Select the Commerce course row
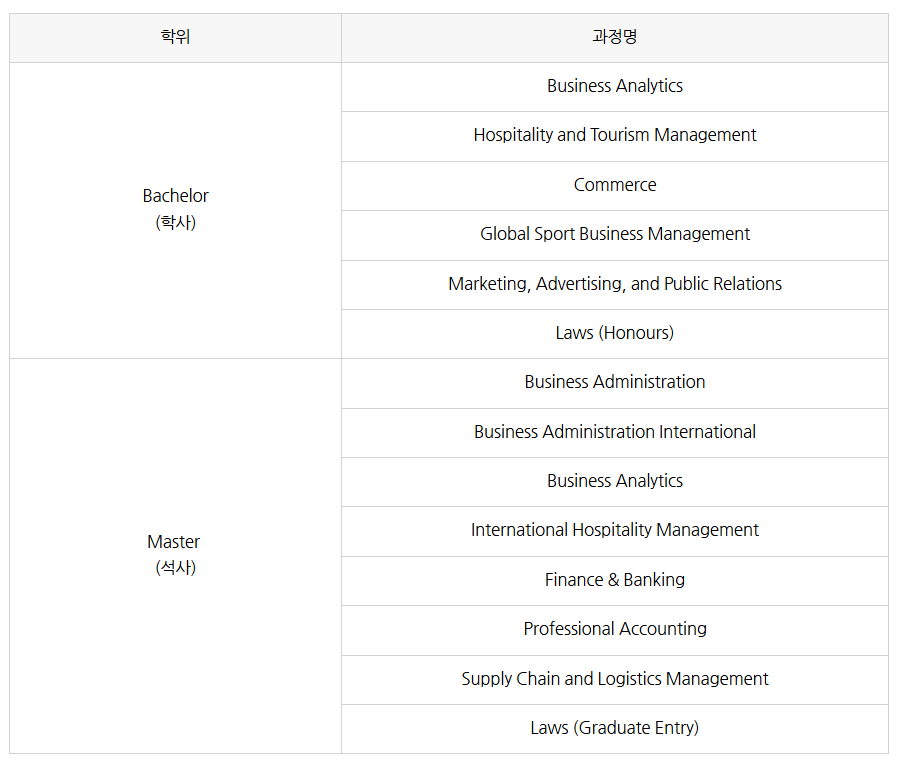898x762 pixels. (x=614, y=185)
